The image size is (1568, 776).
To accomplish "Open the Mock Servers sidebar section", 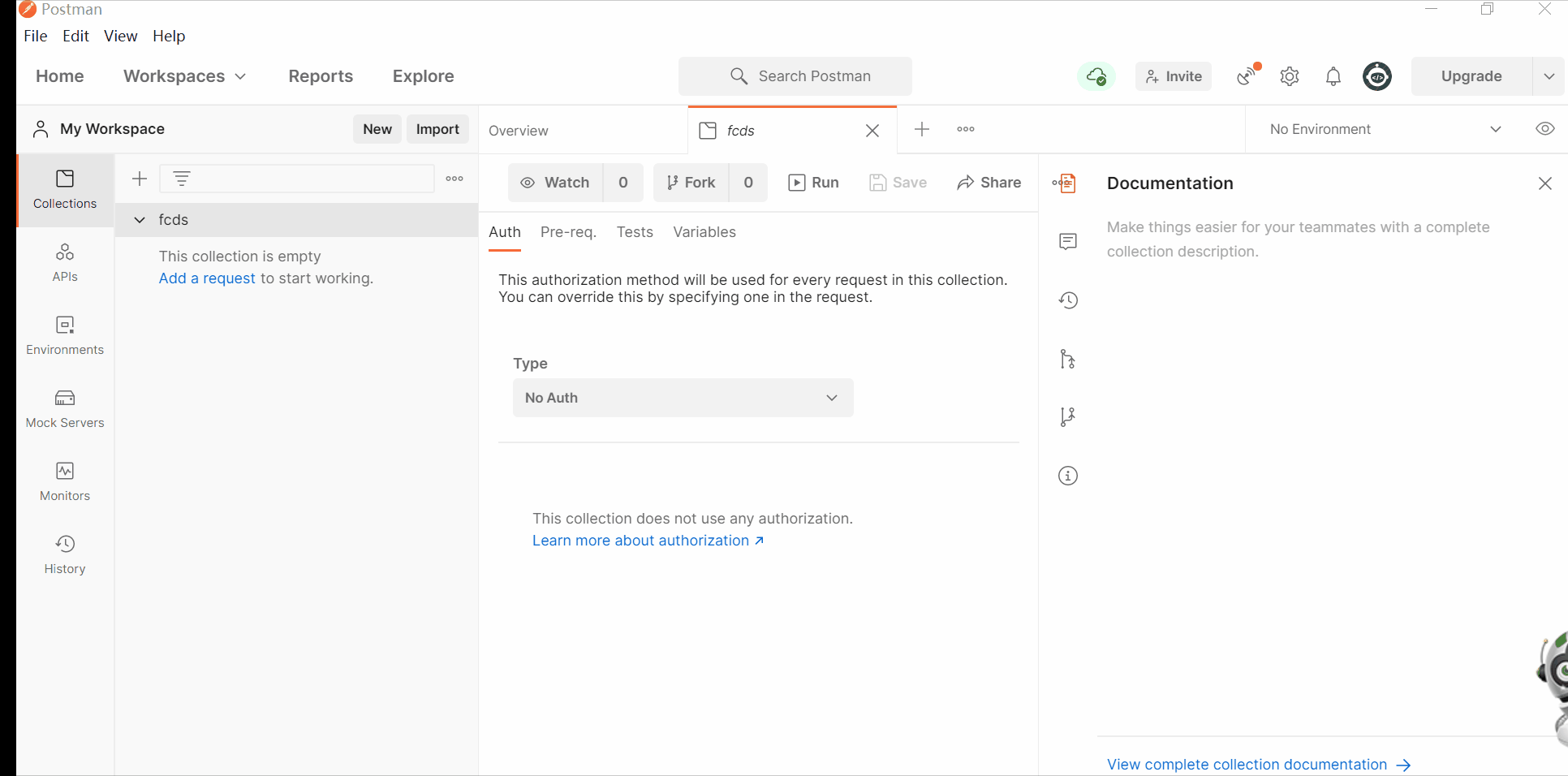I will (x=65, y=409).
